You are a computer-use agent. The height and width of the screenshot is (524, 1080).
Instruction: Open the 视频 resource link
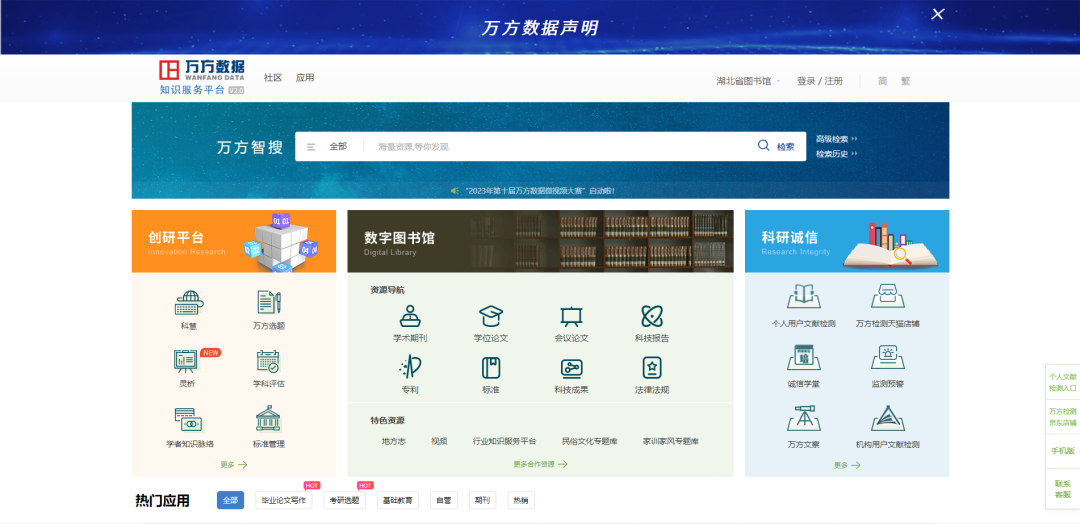[x=439, y=441]
